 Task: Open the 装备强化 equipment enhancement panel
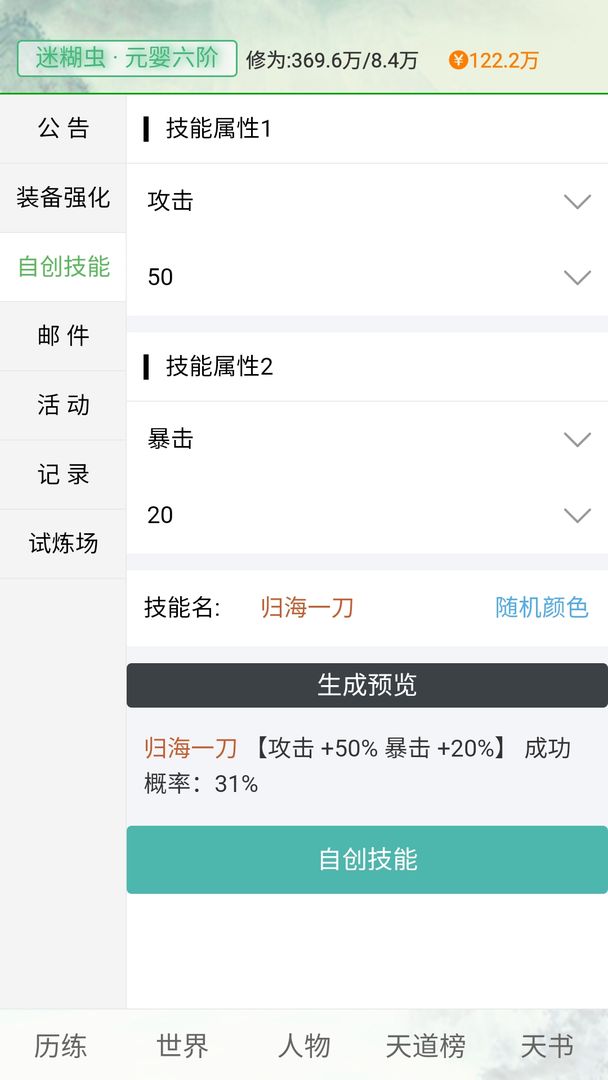tap(62, 198)
